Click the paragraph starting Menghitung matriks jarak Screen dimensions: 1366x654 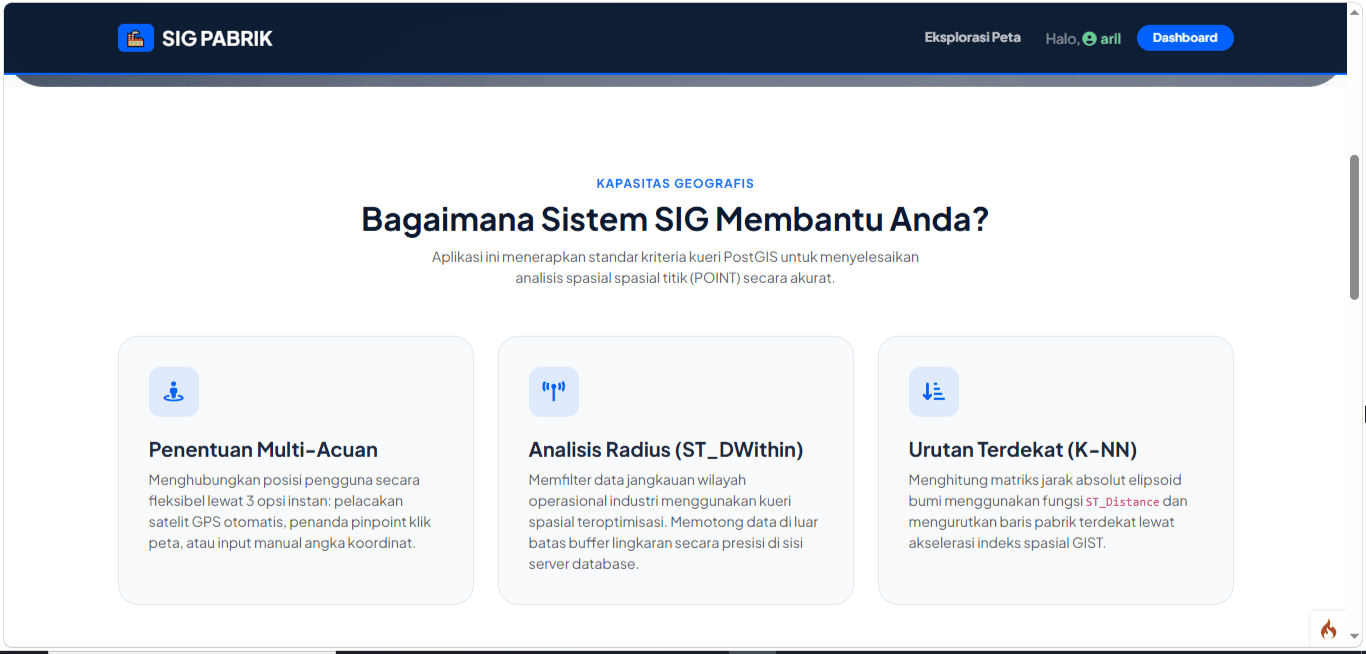(x=1048, y=511)
